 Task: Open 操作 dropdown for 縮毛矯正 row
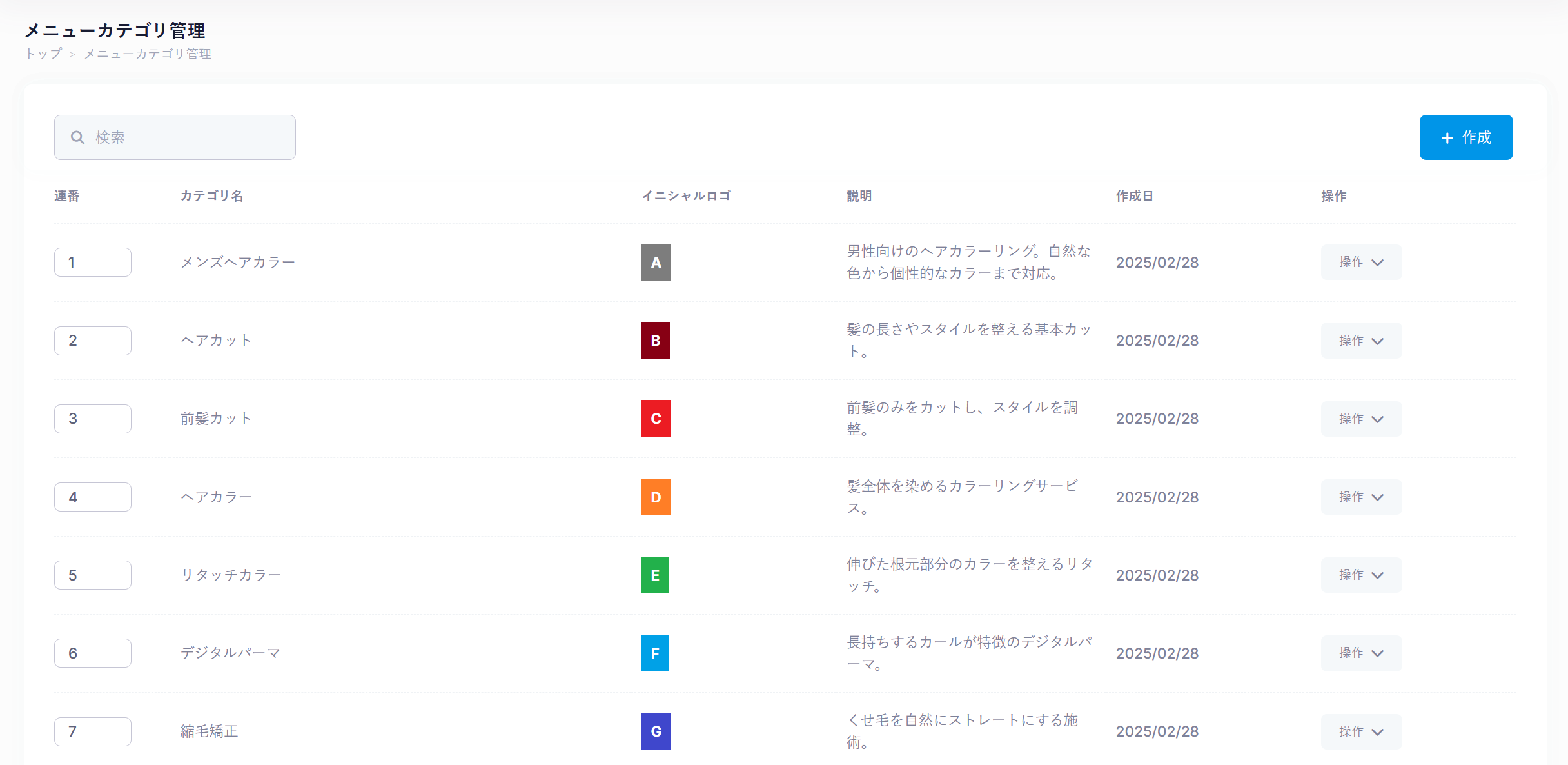1361,731
